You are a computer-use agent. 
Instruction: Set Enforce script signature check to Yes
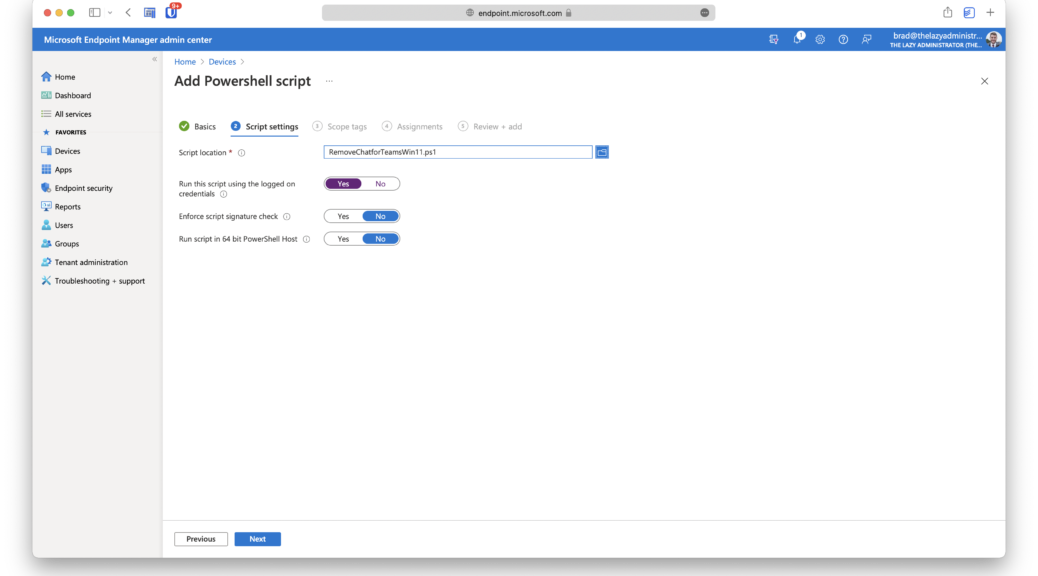(x=343, y=216)
